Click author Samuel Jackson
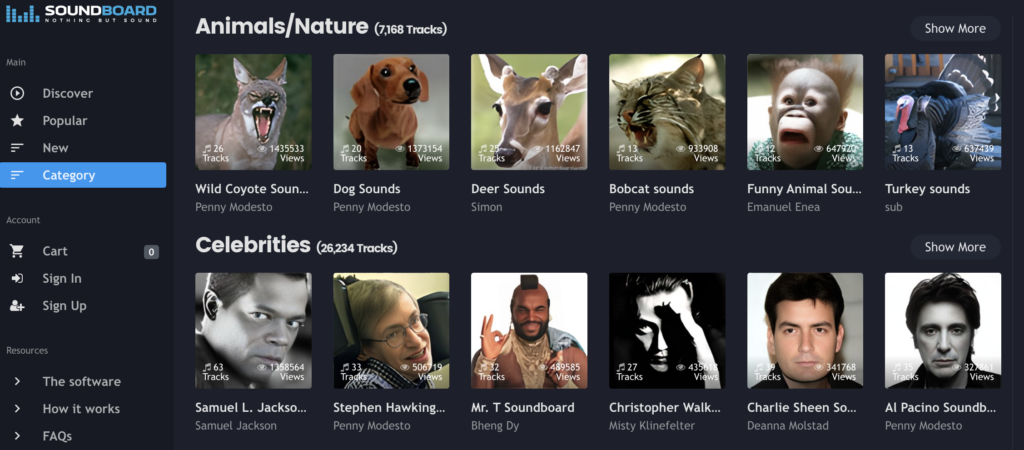This screenshot has height=450, width=1024. pos(236,426)
